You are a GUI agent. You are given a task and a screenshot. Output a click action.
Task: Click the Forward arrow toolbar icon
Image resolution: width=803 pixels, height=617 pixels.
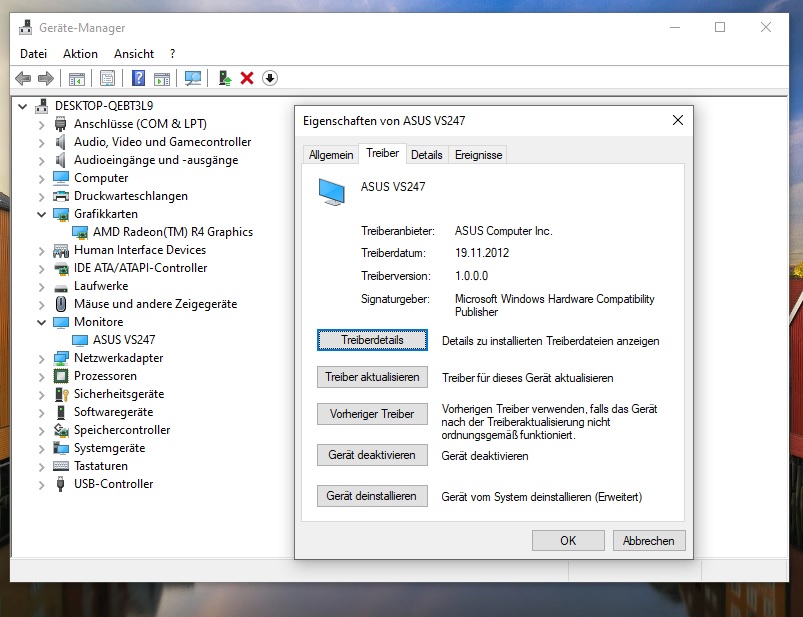[x=46, y=78]
